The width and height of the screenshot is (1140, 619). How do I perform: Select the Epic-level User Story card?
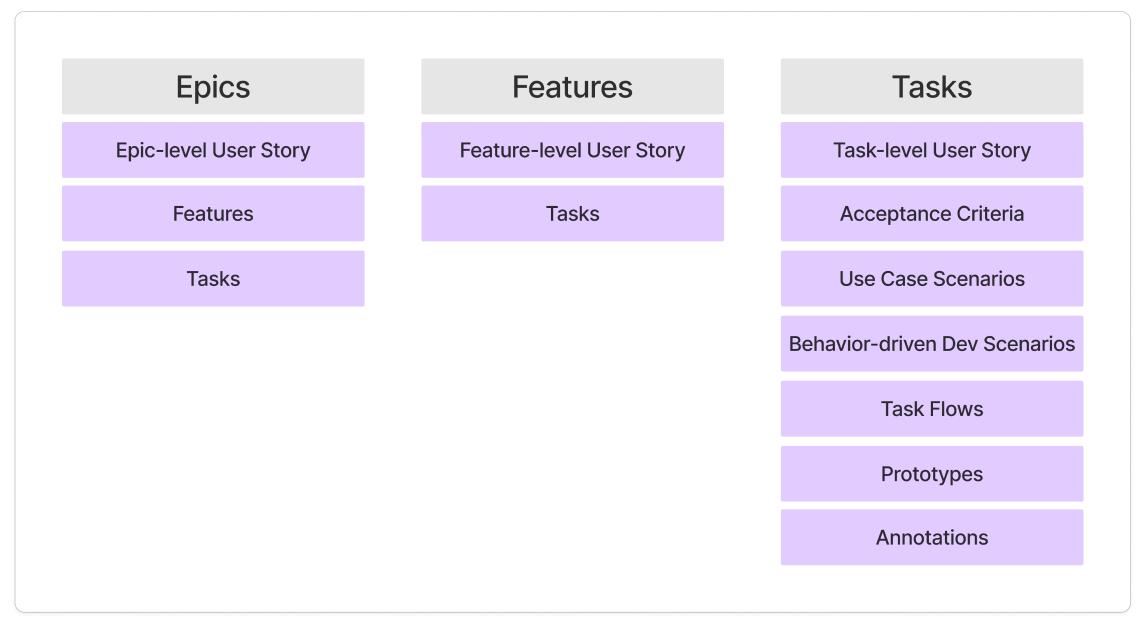tap(213, 150)
